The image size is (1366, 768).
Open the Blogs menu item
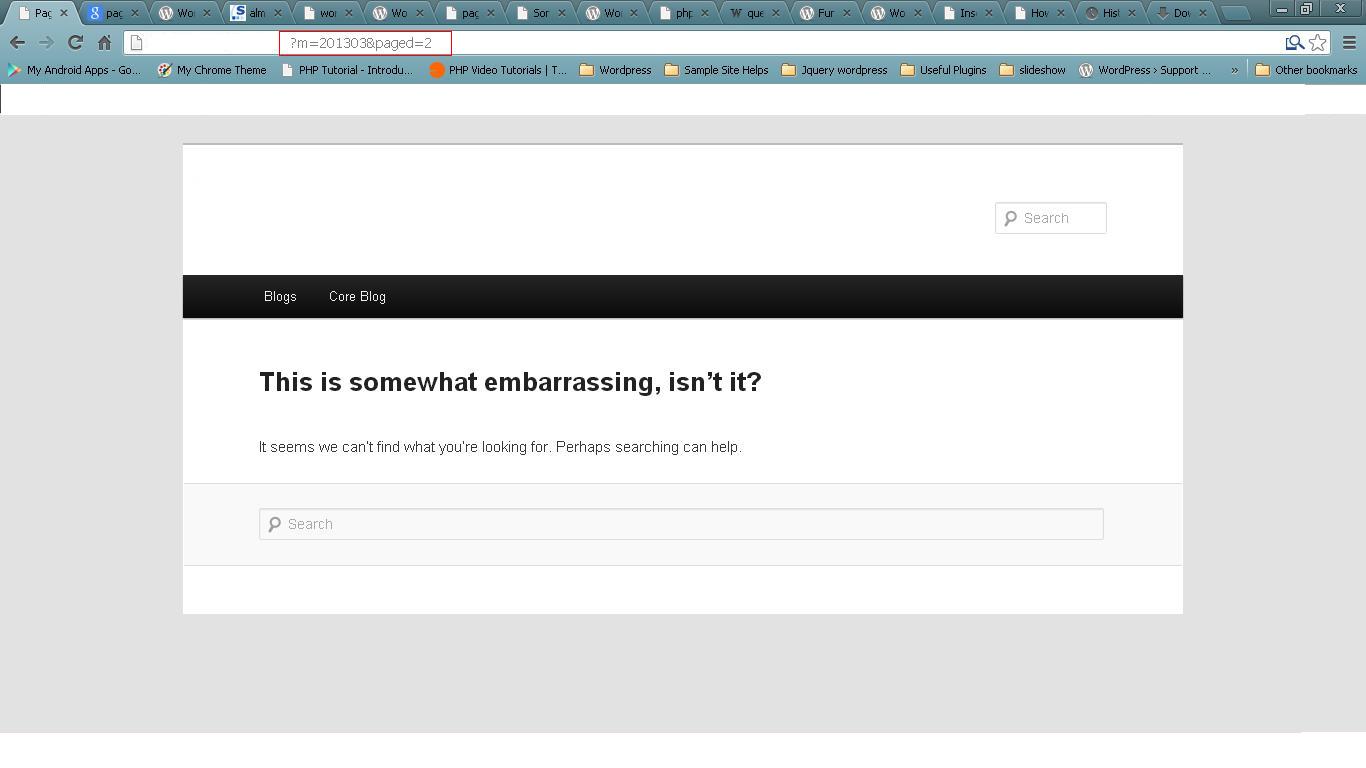(280, 296)
